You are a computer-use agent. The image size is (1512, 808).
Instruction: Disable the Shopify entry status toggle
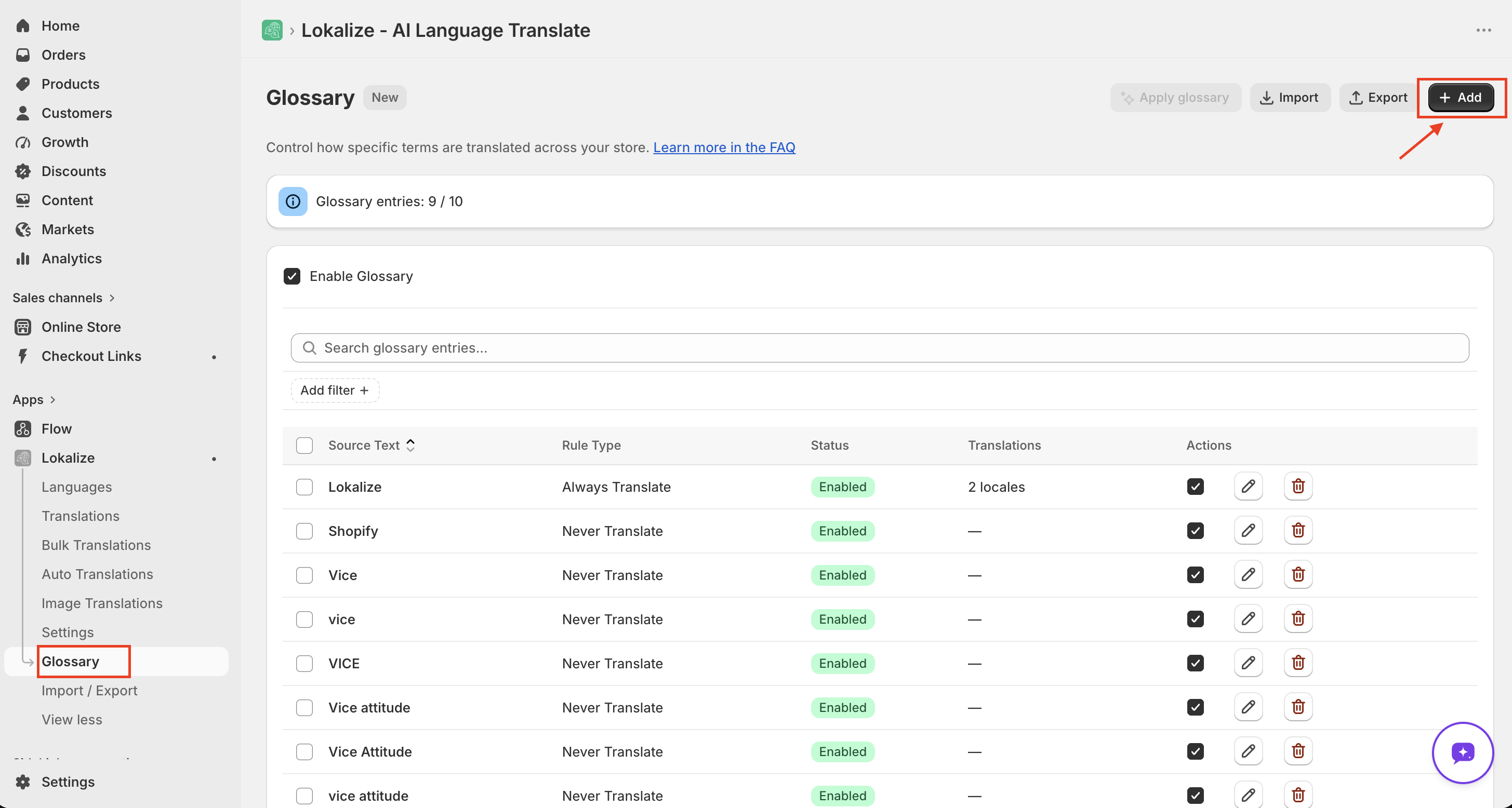[x=1195, y=531]
